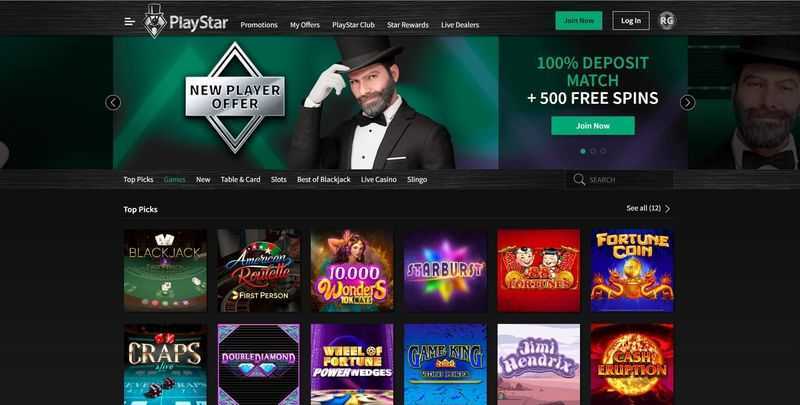800x405 pixels.
Task: Expand See all (12) Top Picks
Action: tap(648, 208)
